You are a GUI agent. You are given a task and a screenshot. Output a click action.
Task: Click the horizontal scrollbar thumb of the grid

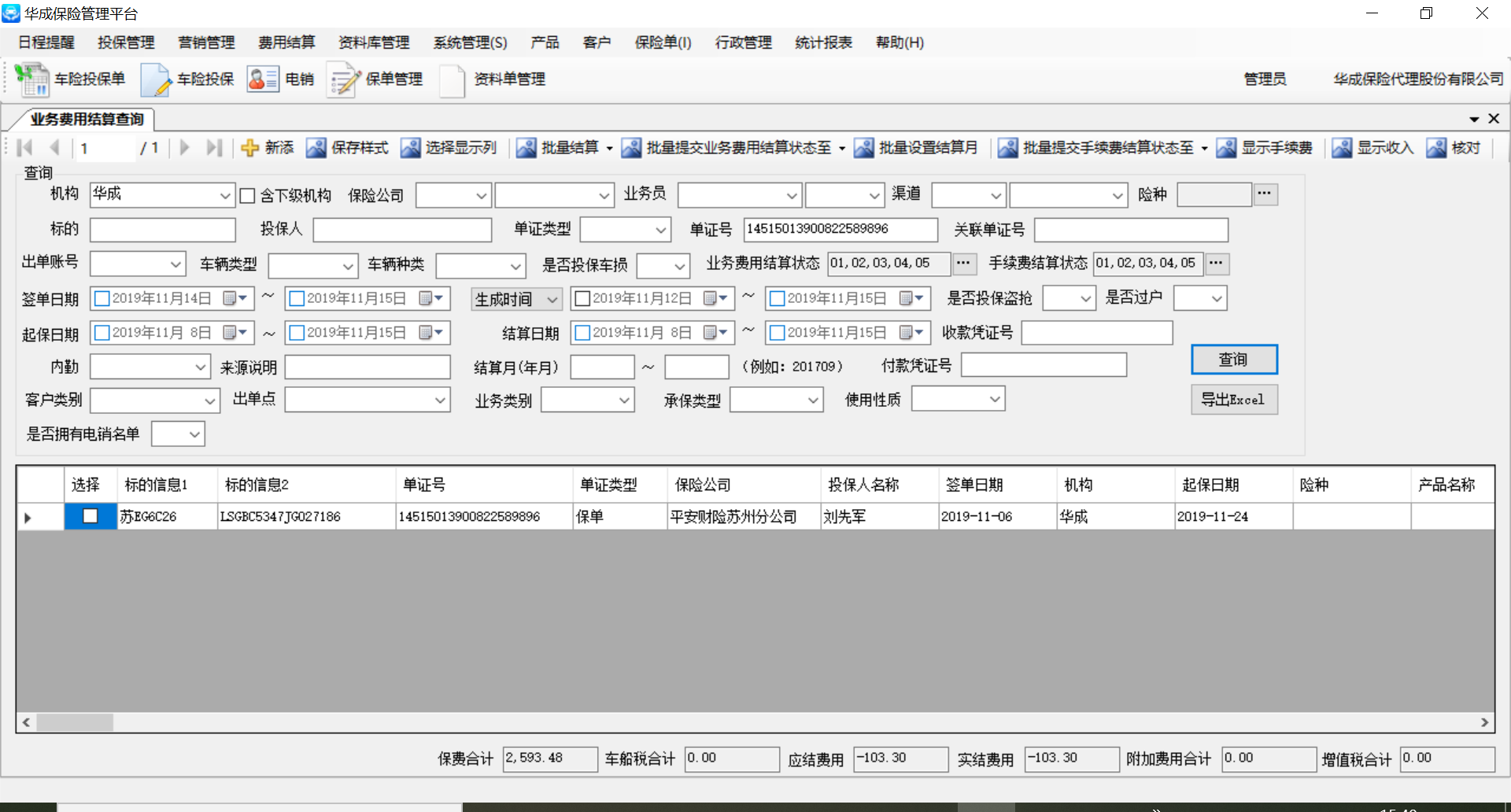pos(75,722)
